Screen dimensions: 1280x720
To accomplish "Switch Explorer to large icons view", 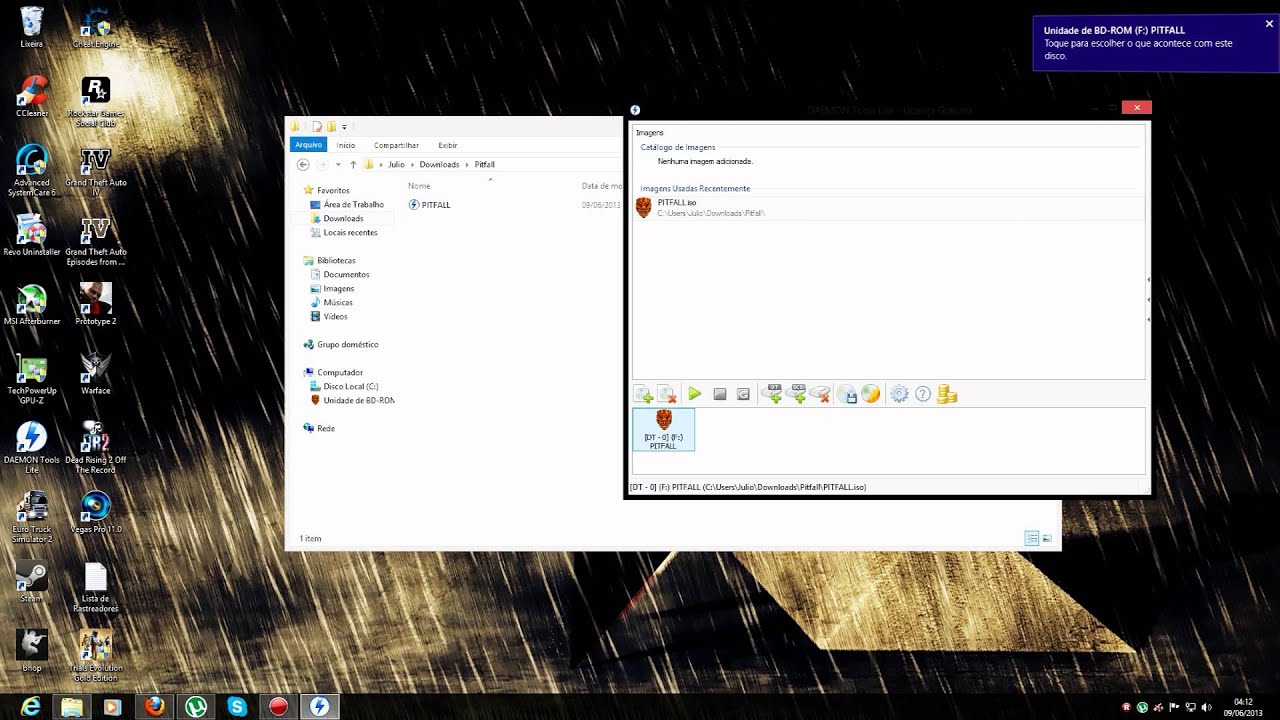I will [x=1047, y=538].
